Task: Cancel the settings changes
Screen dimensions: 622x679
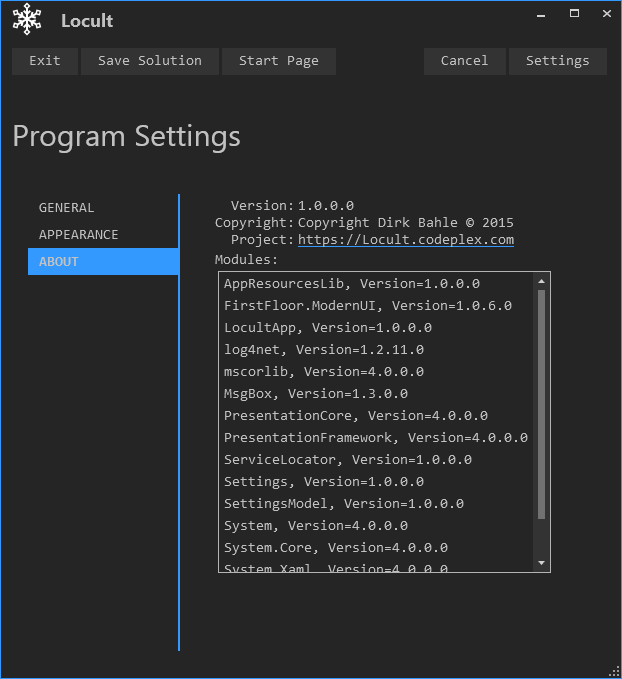Action: point(464,61)
